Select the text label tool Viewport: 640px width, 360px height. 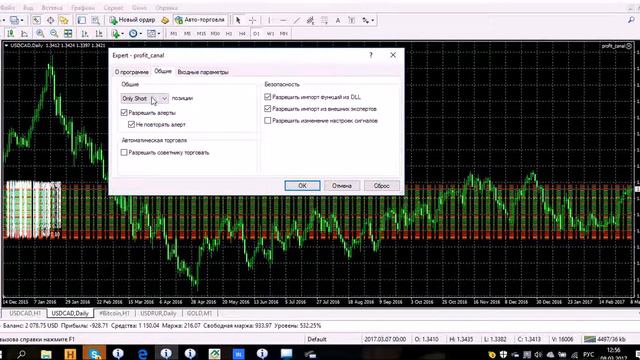click(351, 20)
